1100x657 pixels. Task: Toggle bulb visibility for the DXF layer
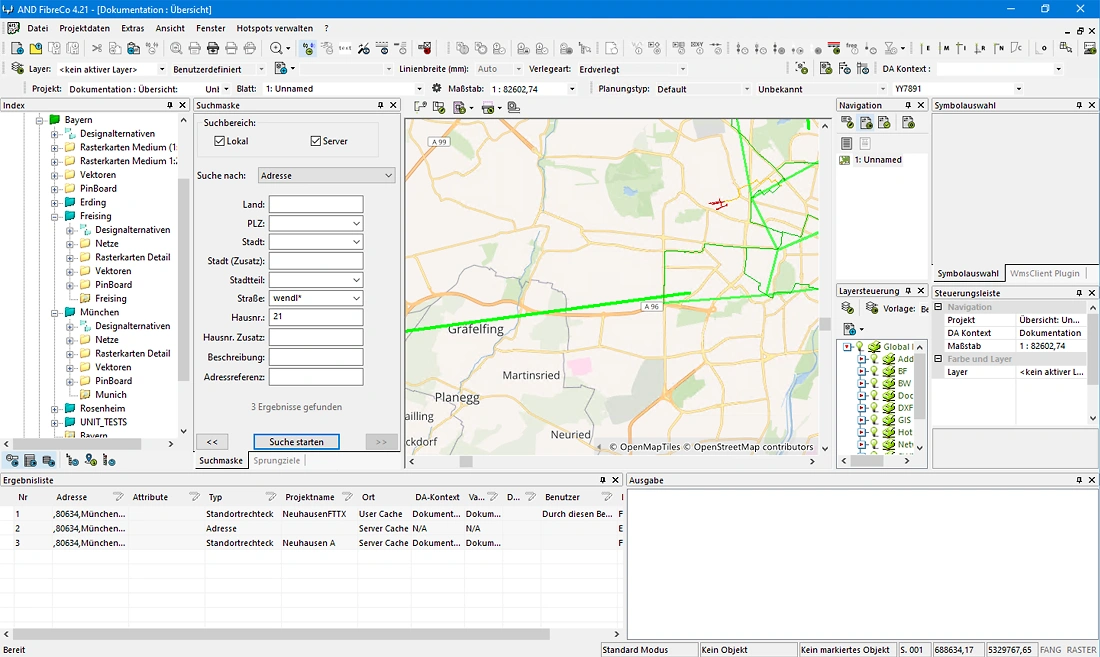tap(874, 407)
